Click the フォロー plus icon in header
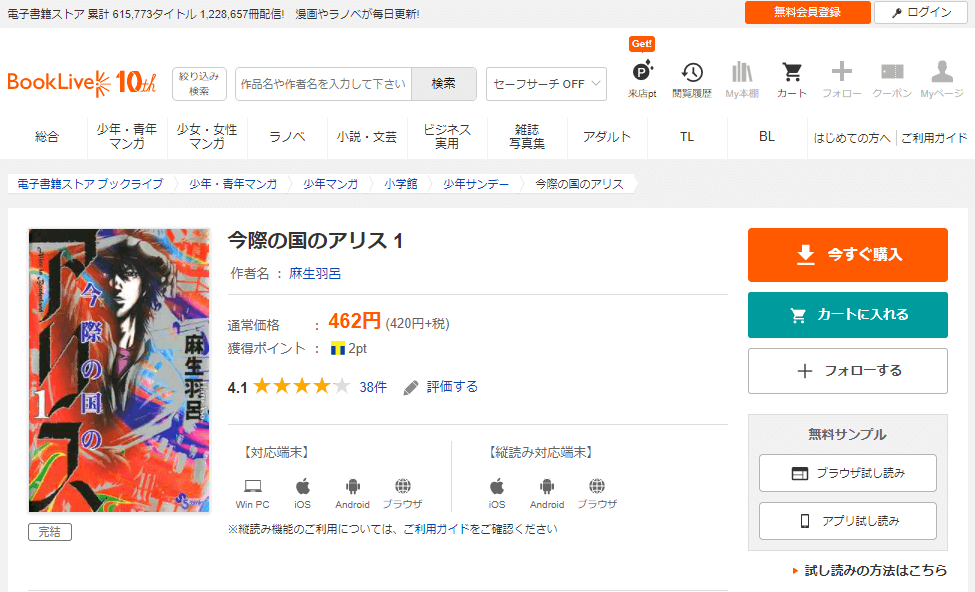This screenshot has height=592, width=975. [841, 73]
